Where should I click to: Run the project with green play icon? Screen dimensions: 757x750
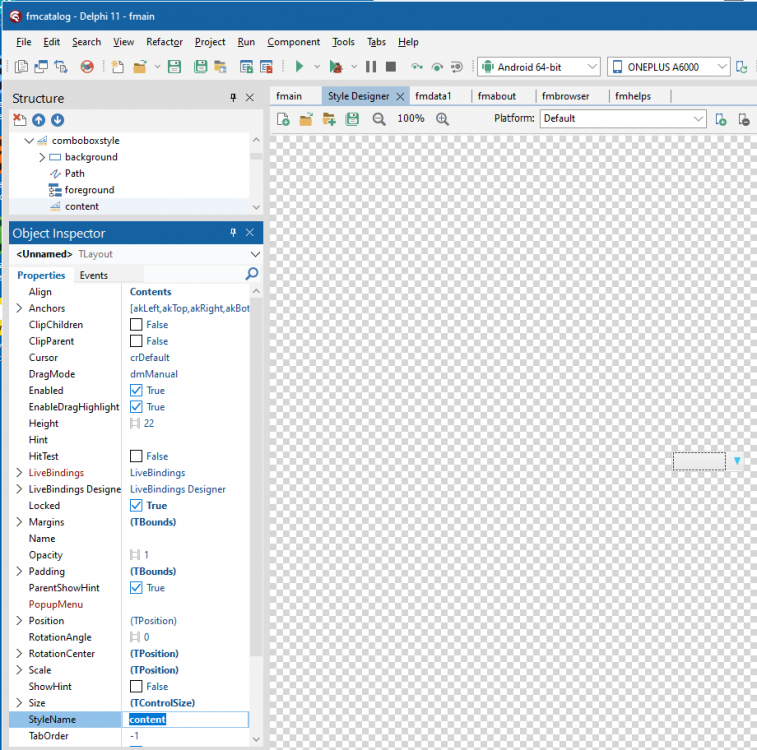(299, 67)
